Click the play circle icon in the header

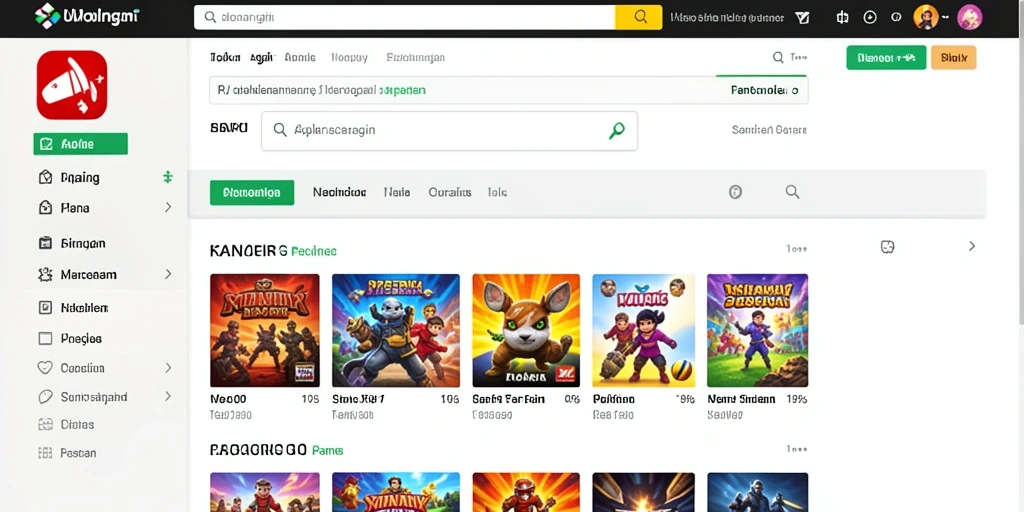[x=870, y=18]
